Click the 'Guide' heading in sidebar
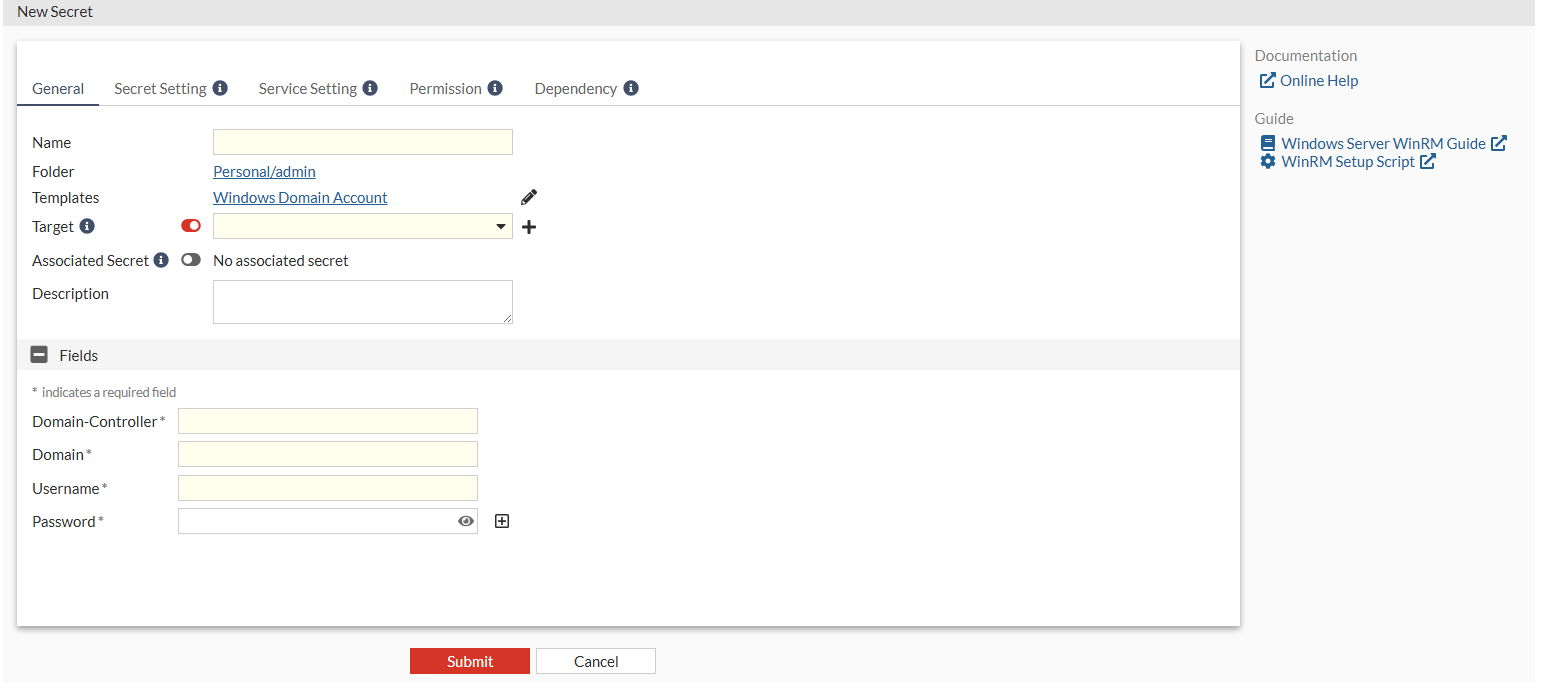This screenshot has width=1542, height=689. click(x=1274, y=118)
